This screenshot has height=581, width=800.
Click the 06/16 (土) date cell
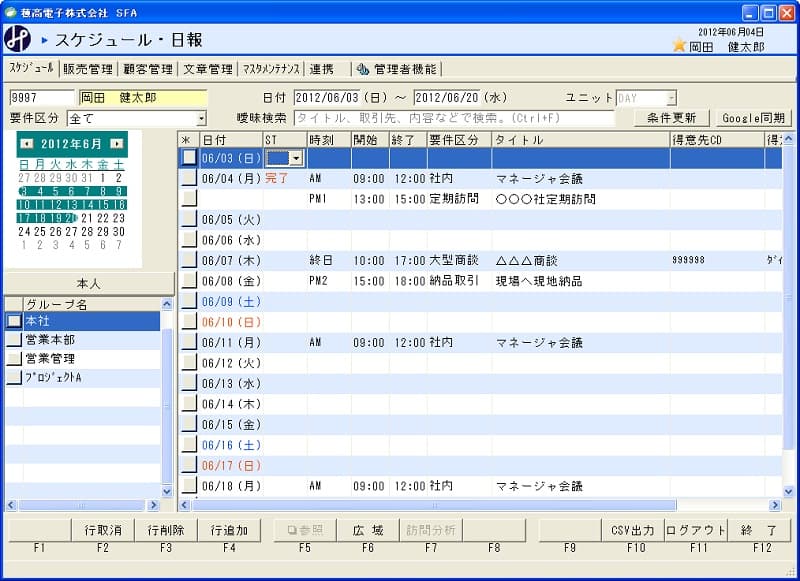click(231, 445)
